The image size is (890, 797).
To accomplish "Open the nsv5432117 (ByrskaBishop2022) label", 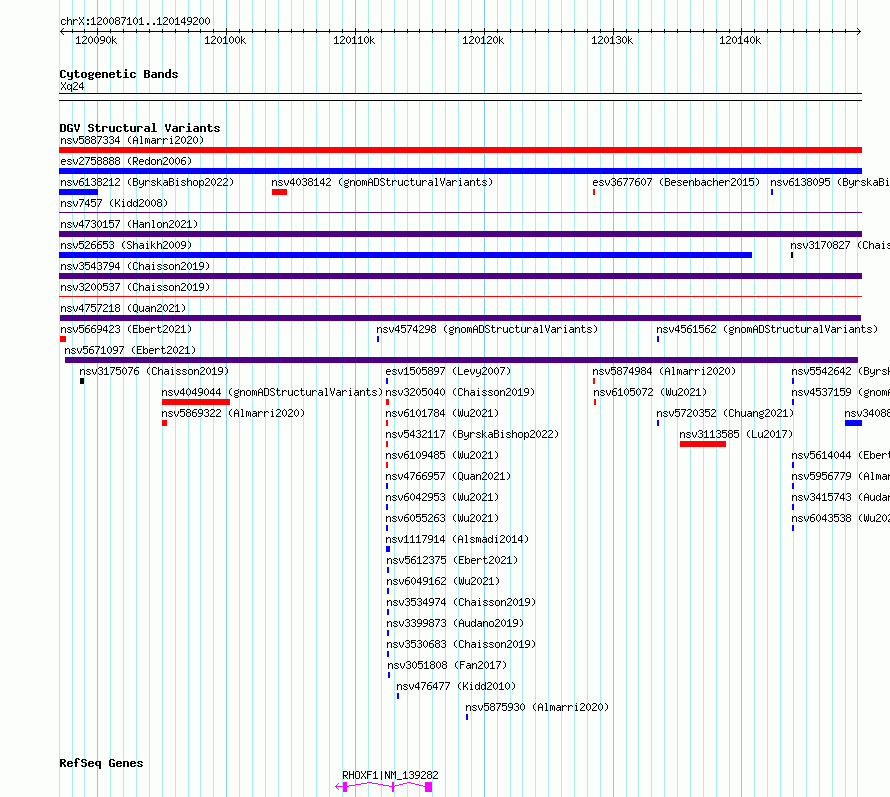I will coord(472,434).
